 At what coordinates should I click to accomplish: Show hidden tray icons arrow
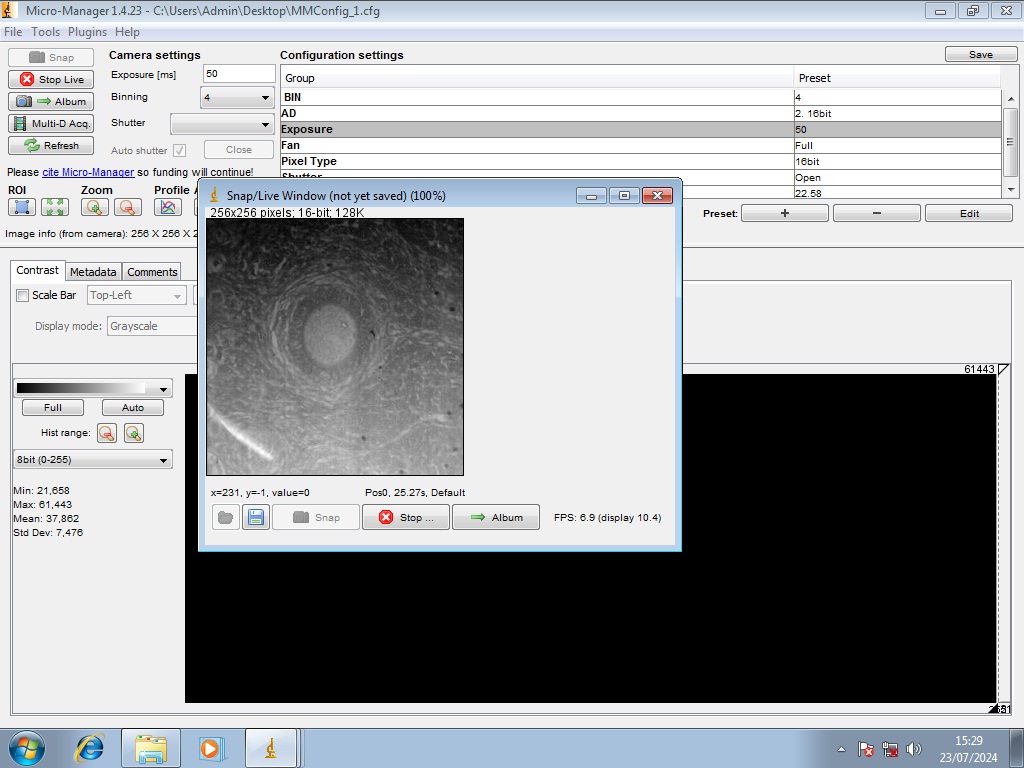coord(841,749)
